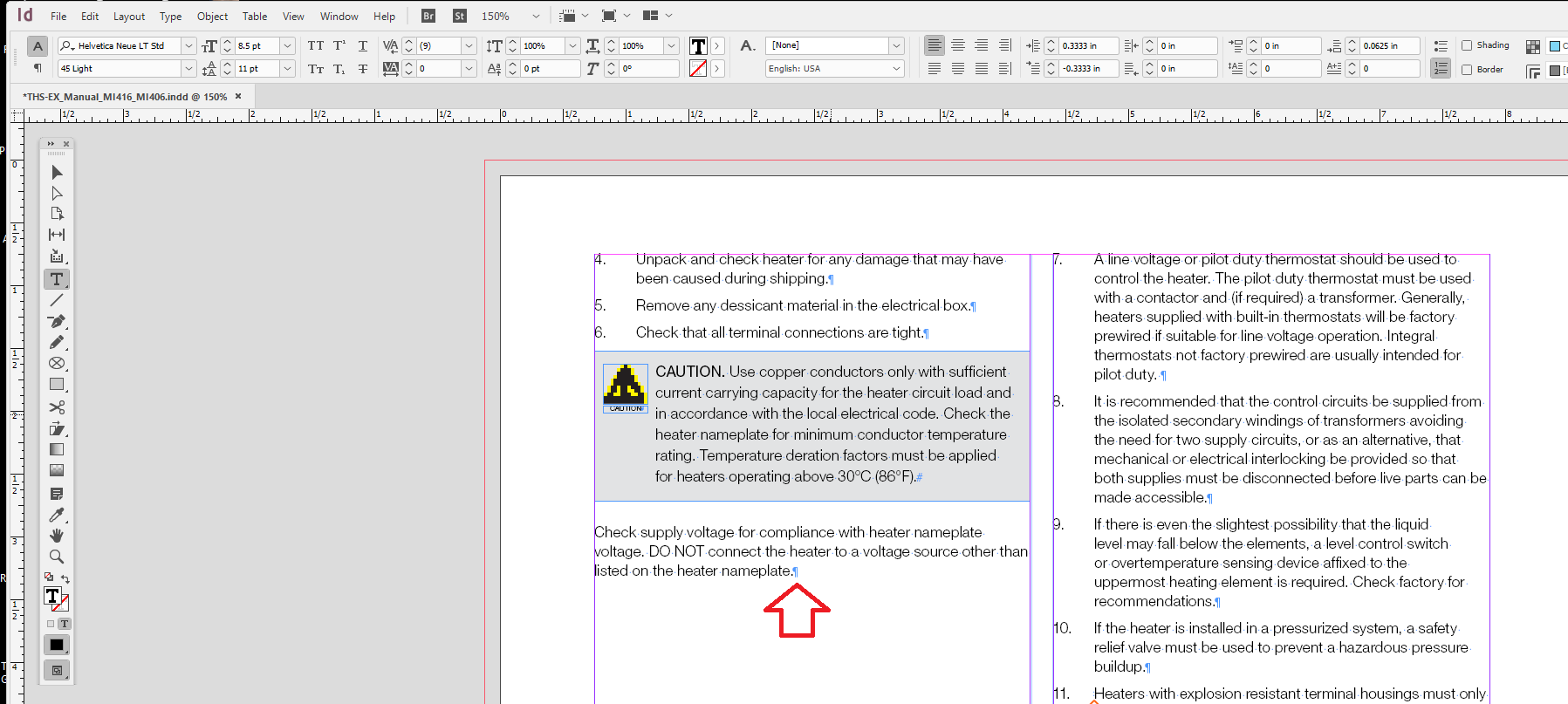The height and width of the screenshot is (704, 1568).
Task: Open the Object menu
Action: pyautogui.click(x=212, y=16)
